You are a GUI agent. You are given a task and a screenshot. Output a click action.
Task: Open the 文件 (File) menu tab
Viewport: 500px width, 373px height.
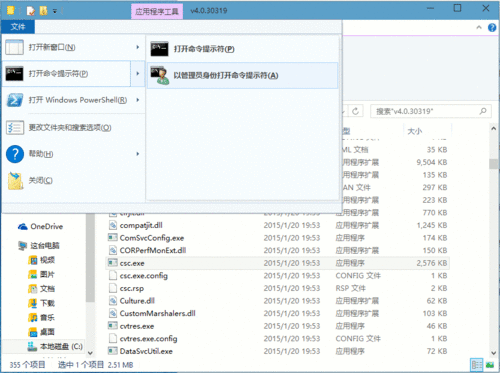(18, 27)
